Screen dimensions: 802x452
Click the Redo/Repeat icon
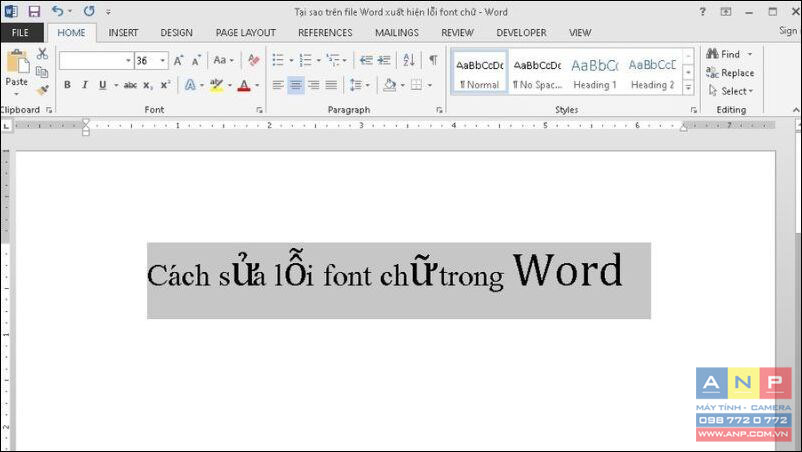point(89,11)
